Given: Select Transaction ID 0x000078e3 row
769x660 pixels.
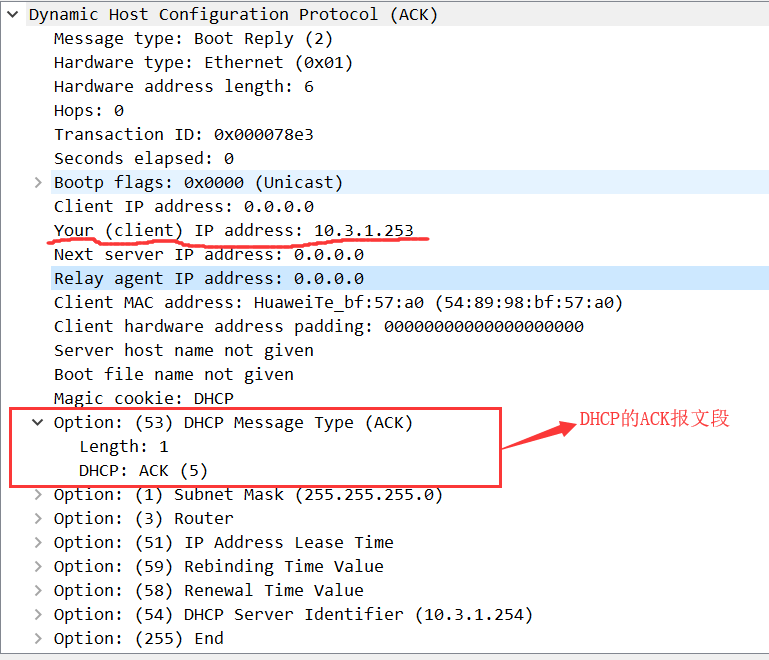Looking at the screenshot, I should pyautogui.click(x=183, y=134).
